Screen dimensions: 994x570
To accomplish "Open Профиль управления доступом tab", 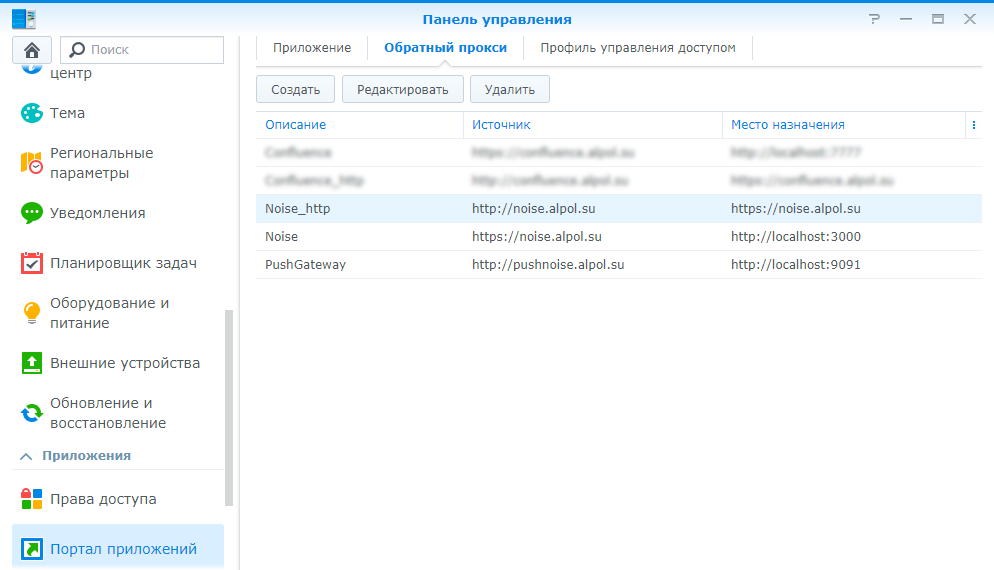I will (638, 48).
